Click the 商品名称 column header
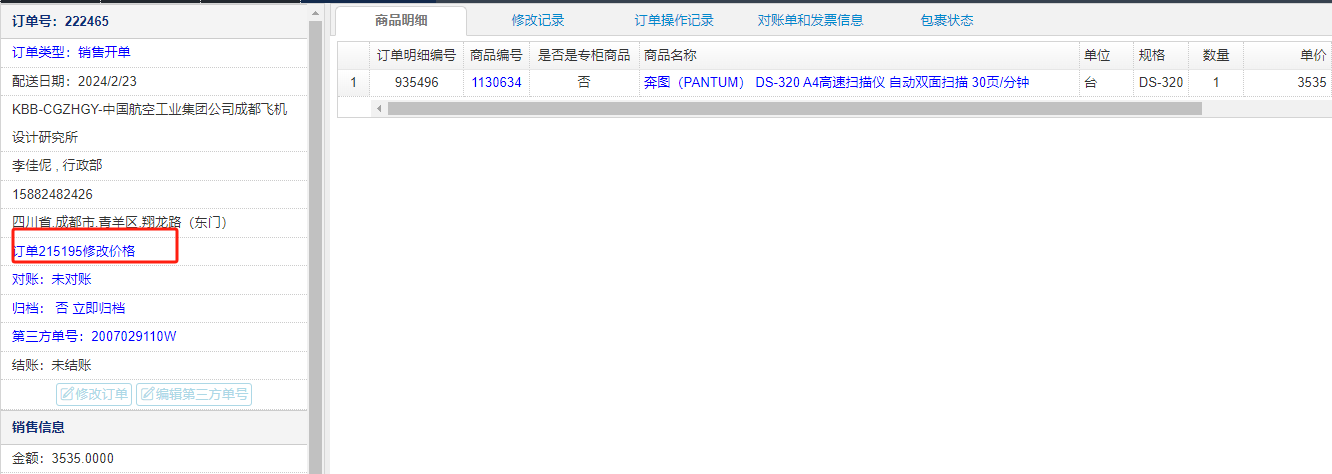This screenshot has width=1332, height=474. click(x=858, y=55)
